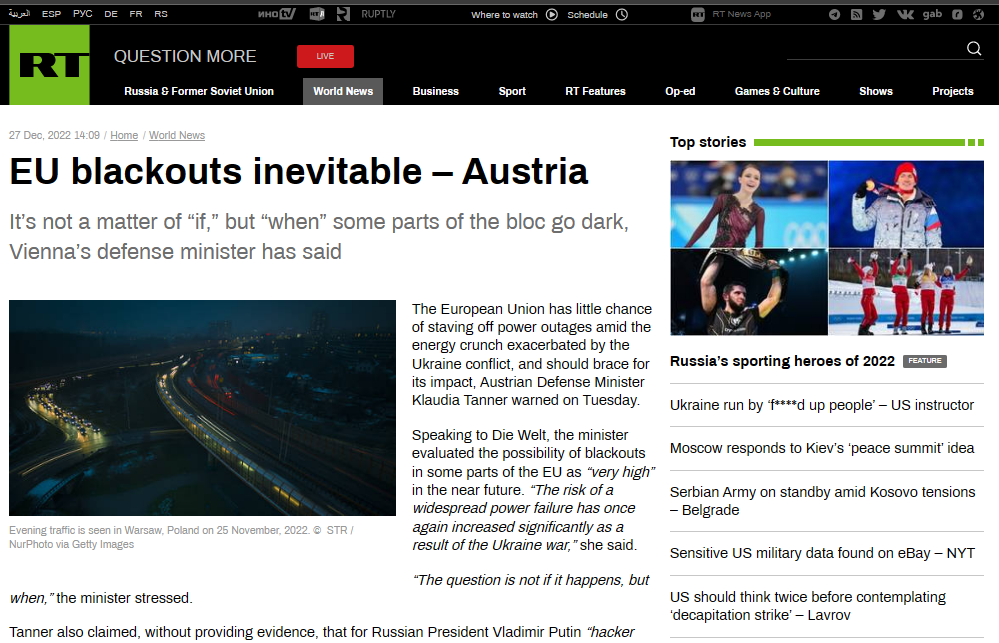Open the ИНОТВ logo link
The image size is (999, 643).
(277, 14)
